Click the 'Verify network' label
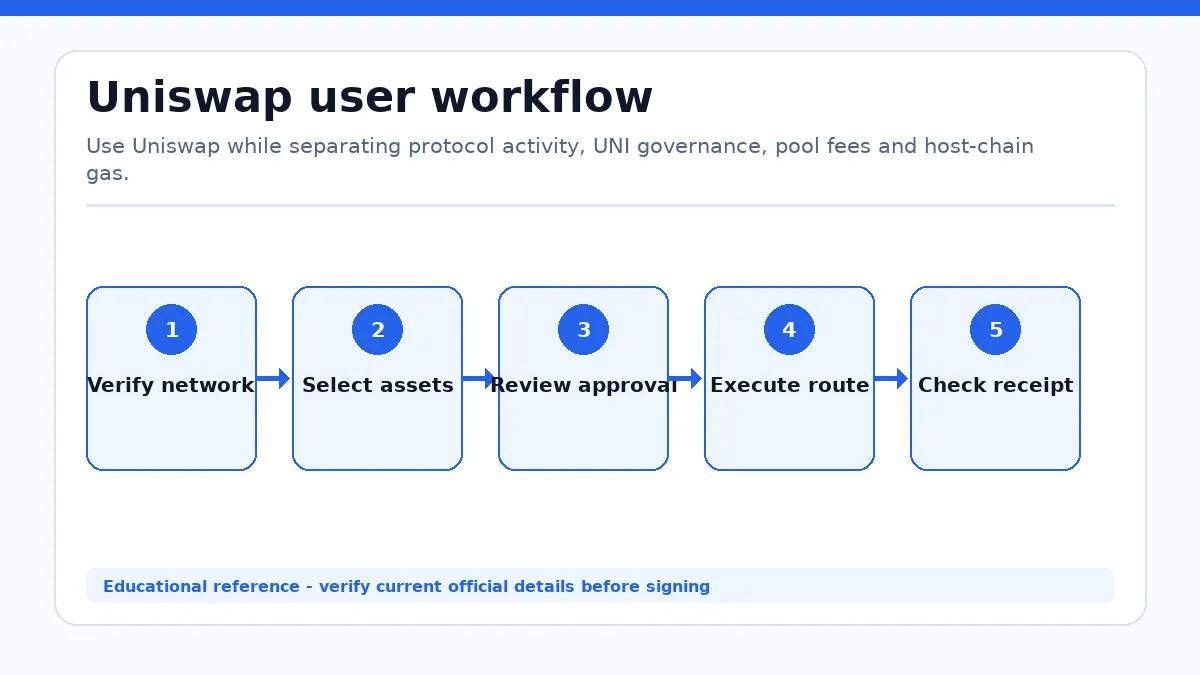Image resolution: width=1200 pixels, height=675 pixels. coord(171,385)
